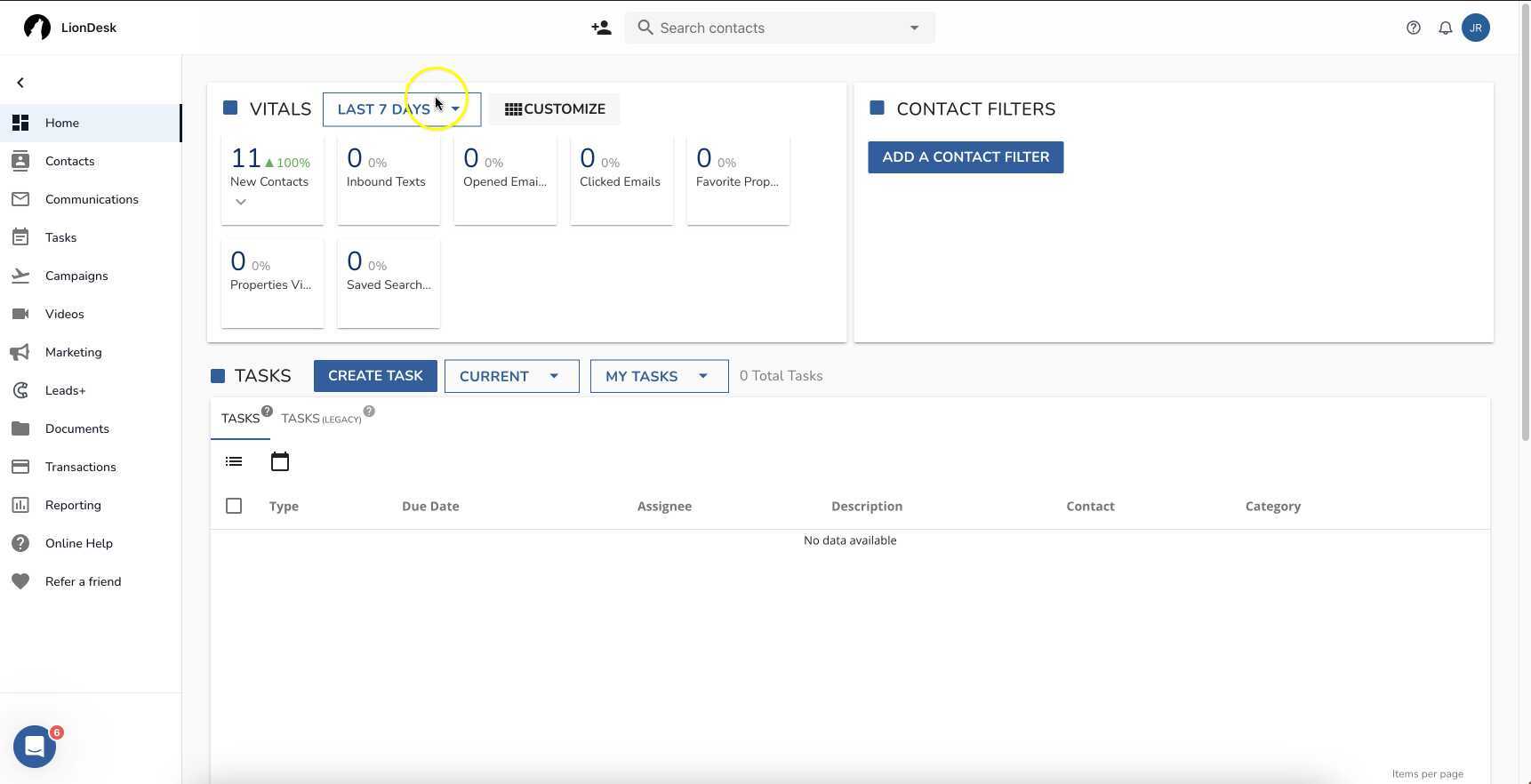Viewport: 1531px width, 784px height.
Task: Open the My Tasks dropdown
Action: pos(659,376)
